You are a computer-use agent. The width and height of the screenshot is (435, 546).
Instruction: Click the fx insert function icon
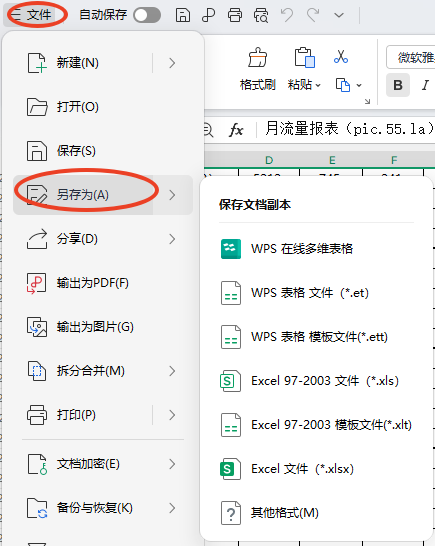pos(236,130)
